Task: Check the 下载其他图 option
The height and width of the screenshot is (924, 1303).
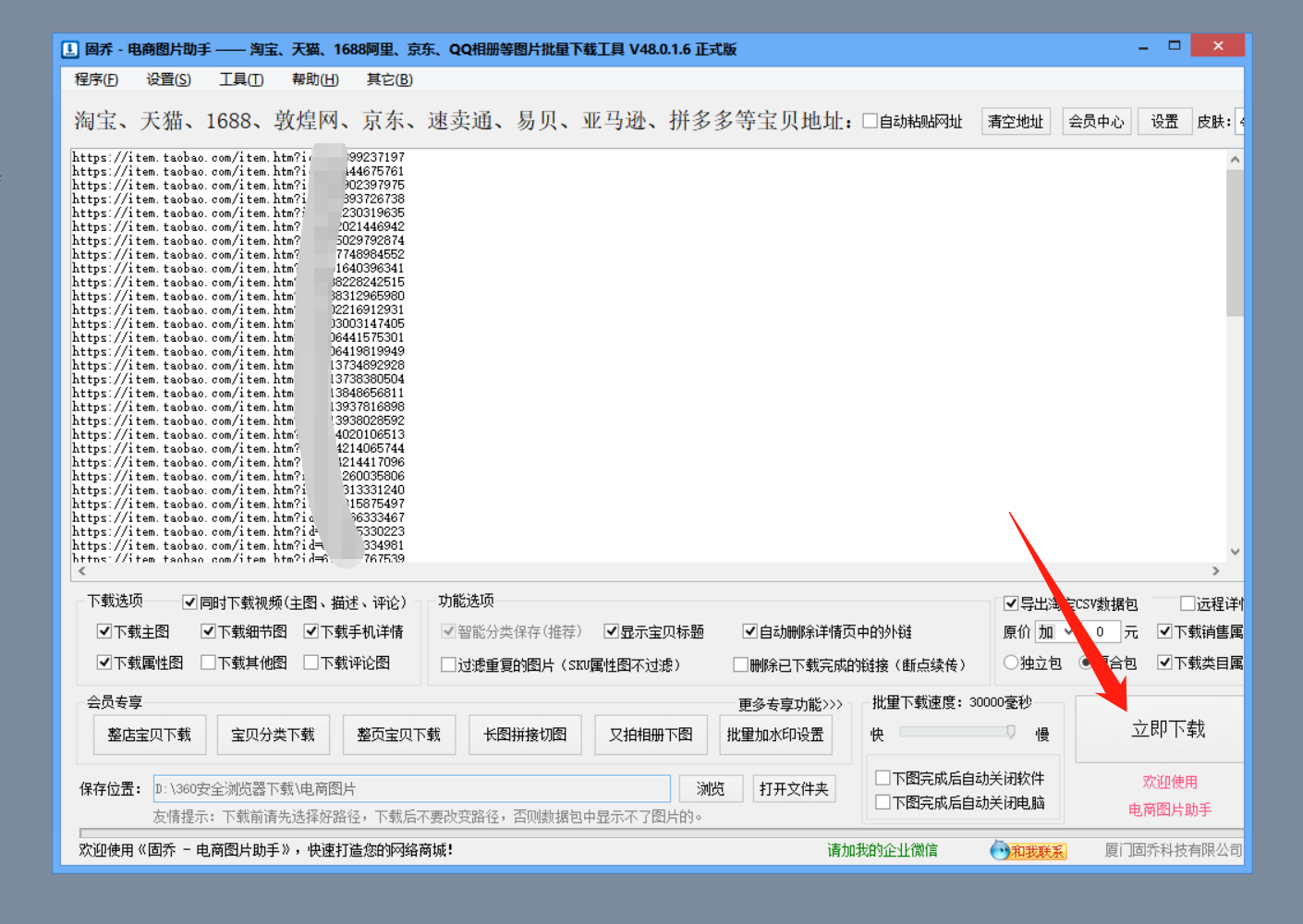Action: pos(208,662)
